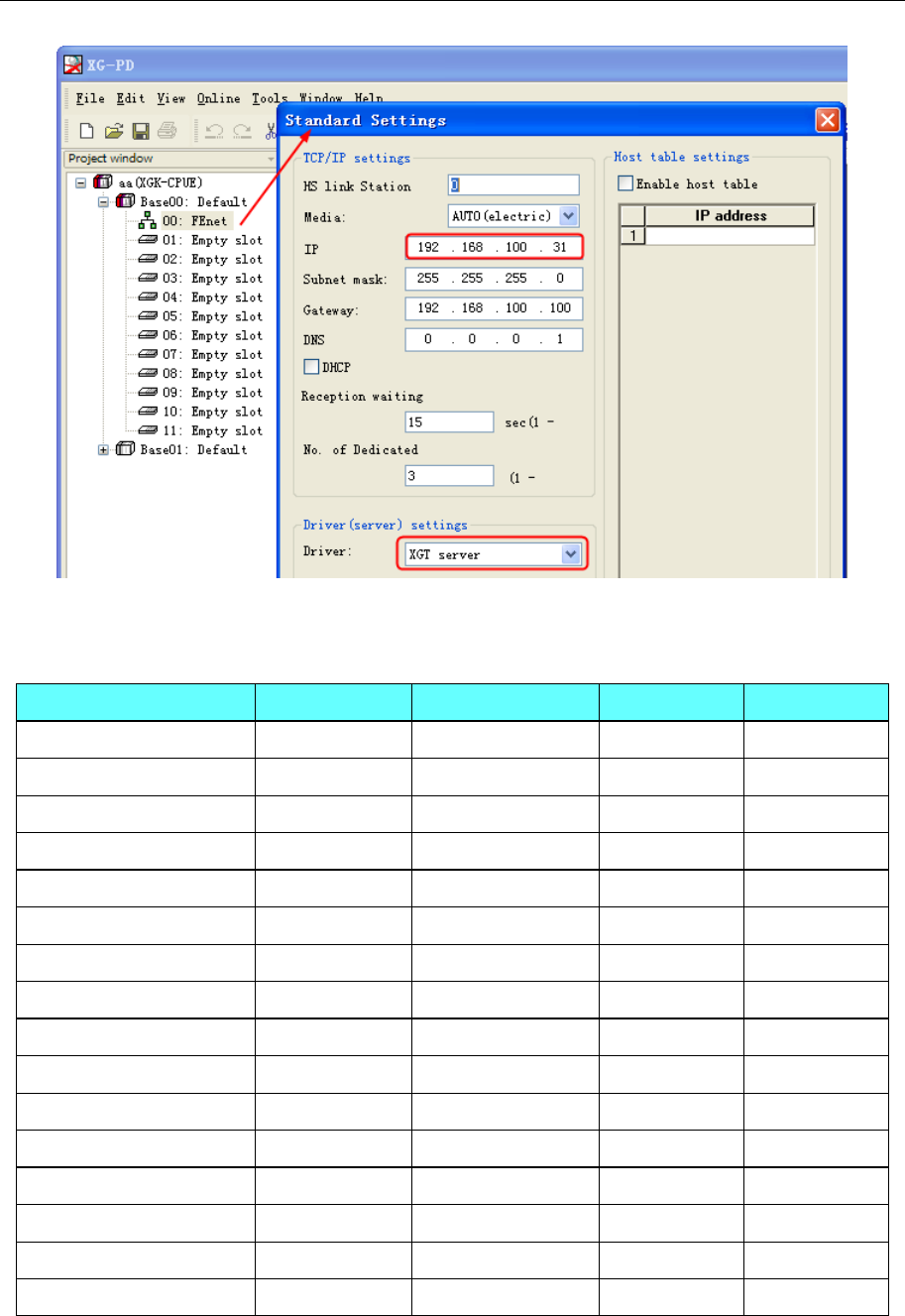Screen dimensions: 905x1316
Task: Click the Save floppy disk icon
Action: [141, 131]
